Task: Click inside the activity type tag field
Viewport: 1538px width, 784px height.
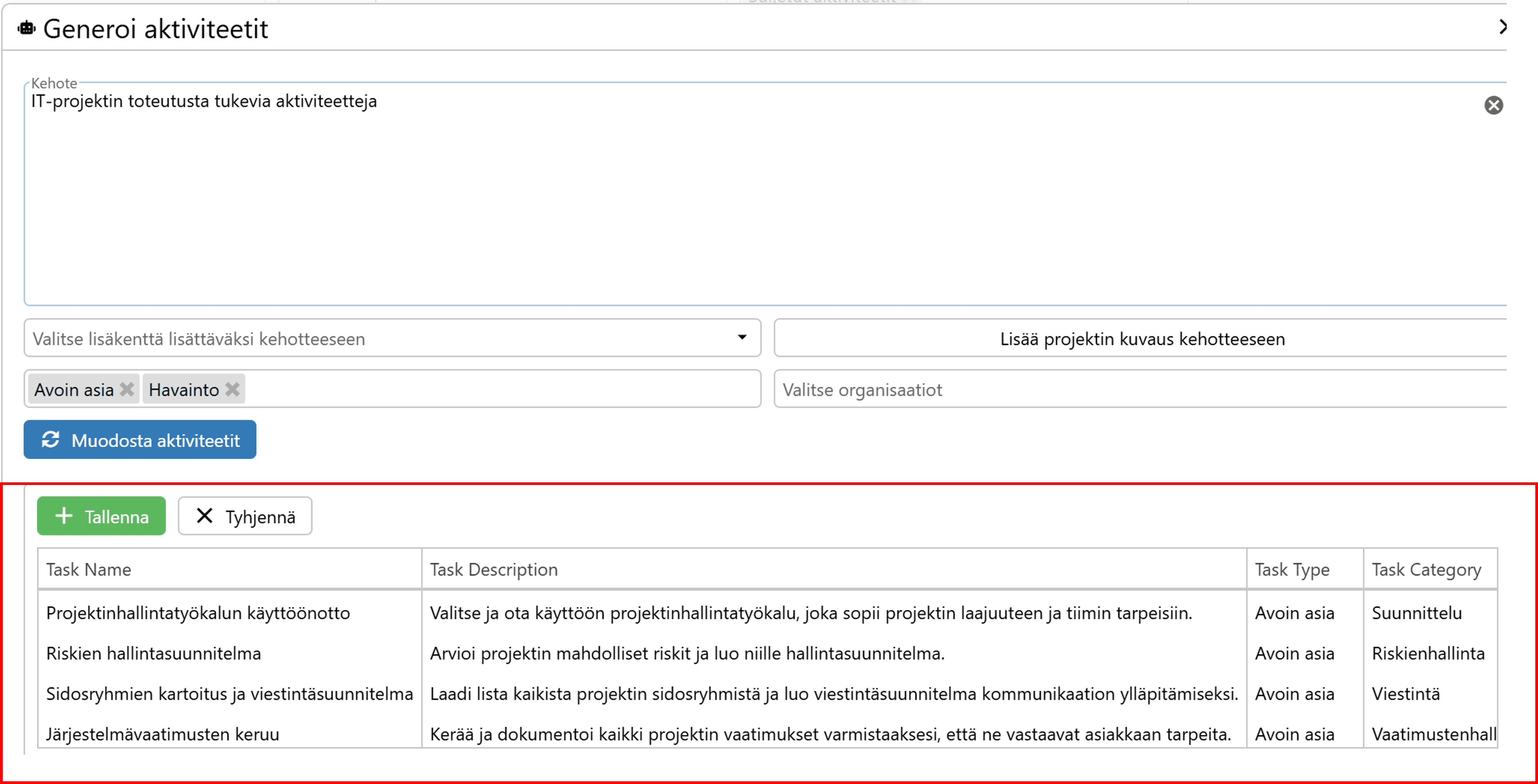Action: tap(502, 389)
